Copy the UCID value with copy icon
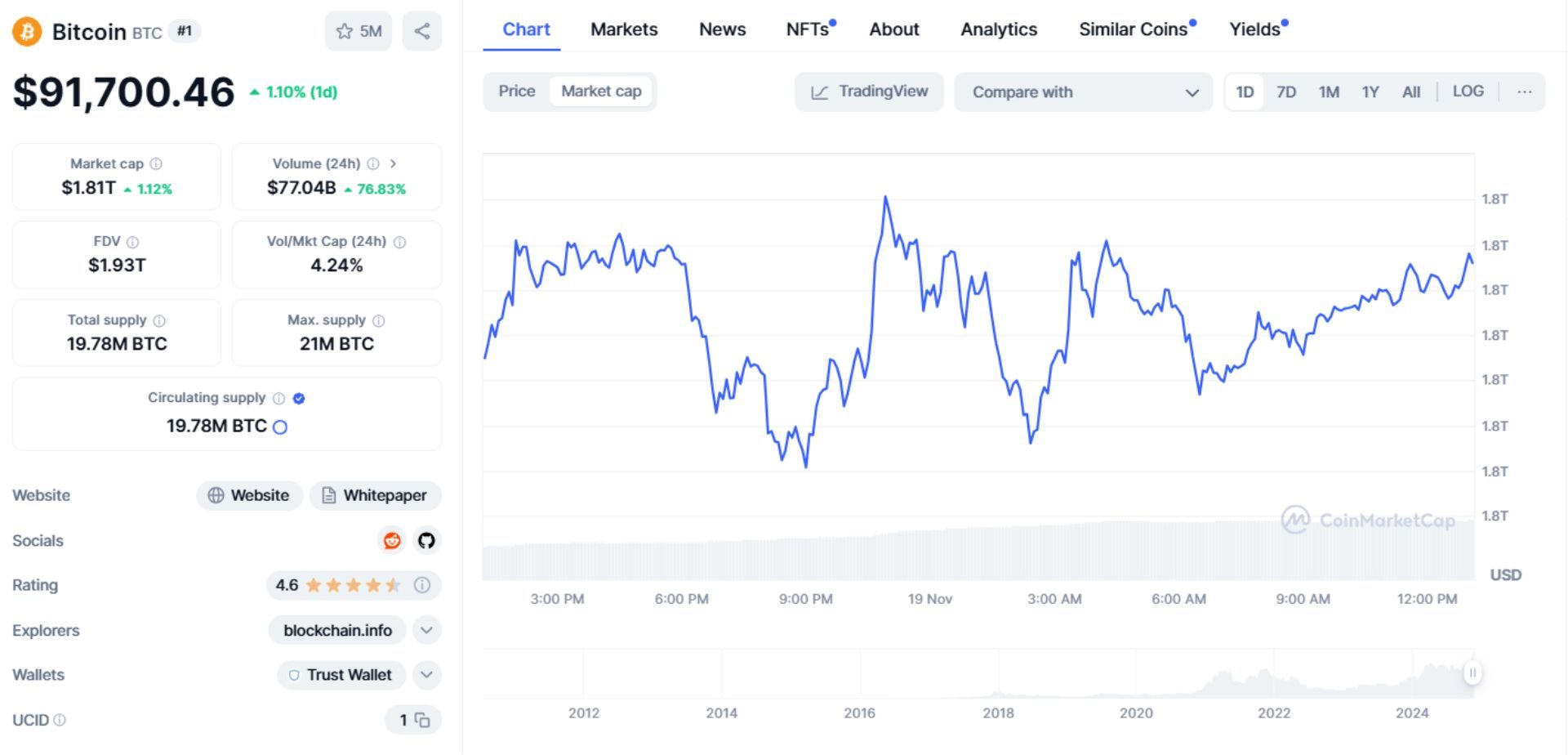Image resolution: width=1568 pixels, height=755 pixels. (422, 720)
